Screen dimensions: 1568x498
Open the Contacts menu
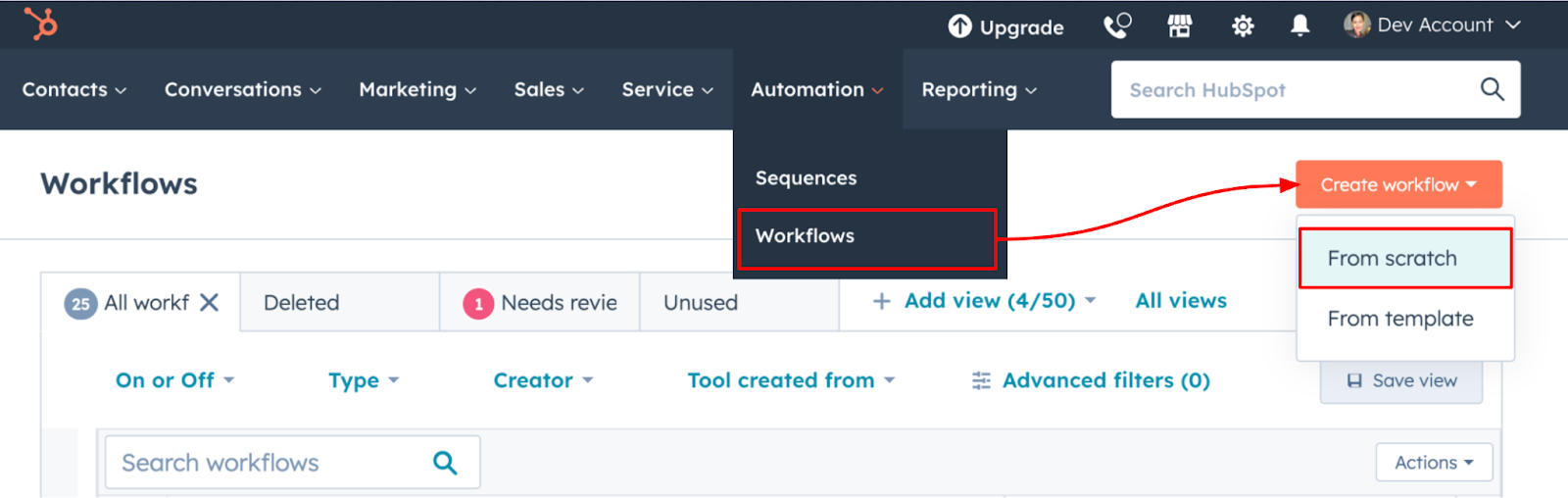pyautogui.click(x=74, y=89)
